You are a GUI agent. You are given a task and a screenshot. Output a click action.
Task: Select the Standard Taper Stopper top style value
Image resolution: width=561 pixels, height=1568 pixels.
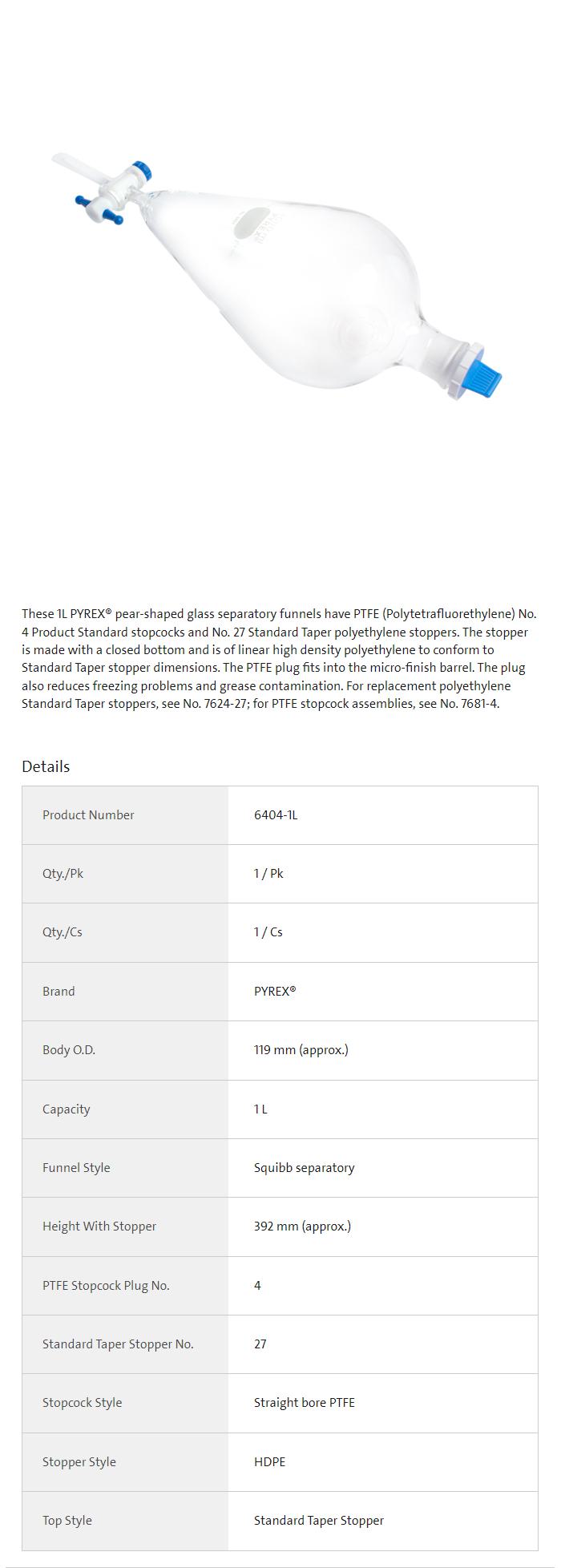tap(318, 1521)
